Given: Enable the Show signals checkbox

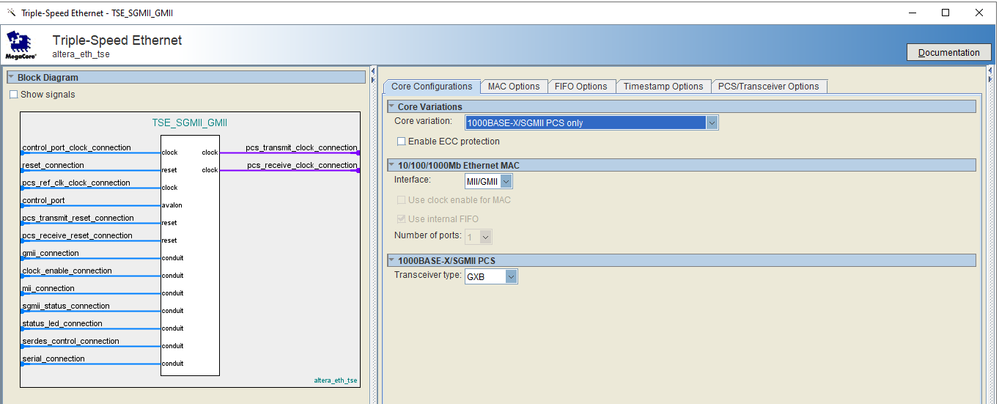Looking at the screenshot, I should [x=14, y=95].
